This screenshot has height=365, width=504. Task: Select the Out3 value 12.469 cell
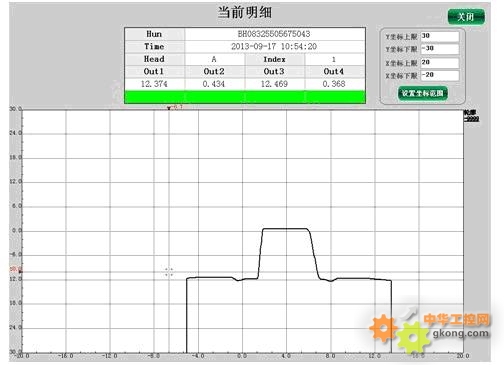tap(274, 84)
